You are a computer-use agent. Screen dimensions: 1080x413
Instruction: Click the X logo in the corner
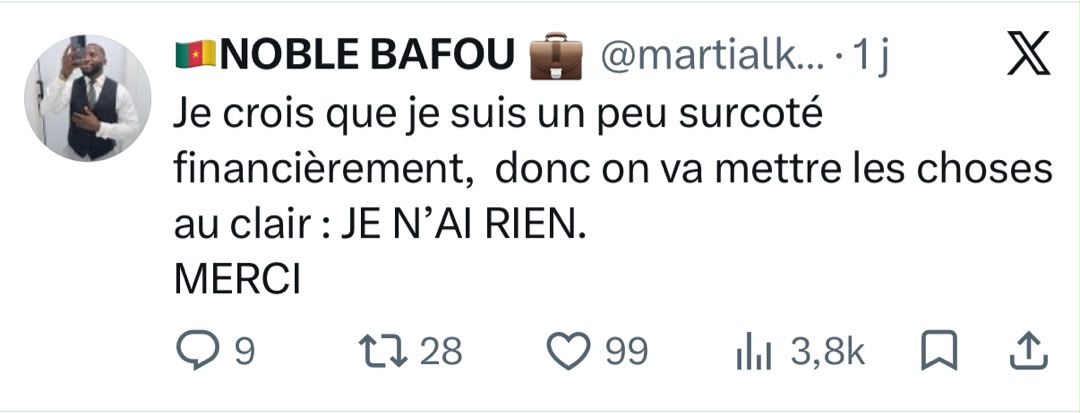[1028, 53]
